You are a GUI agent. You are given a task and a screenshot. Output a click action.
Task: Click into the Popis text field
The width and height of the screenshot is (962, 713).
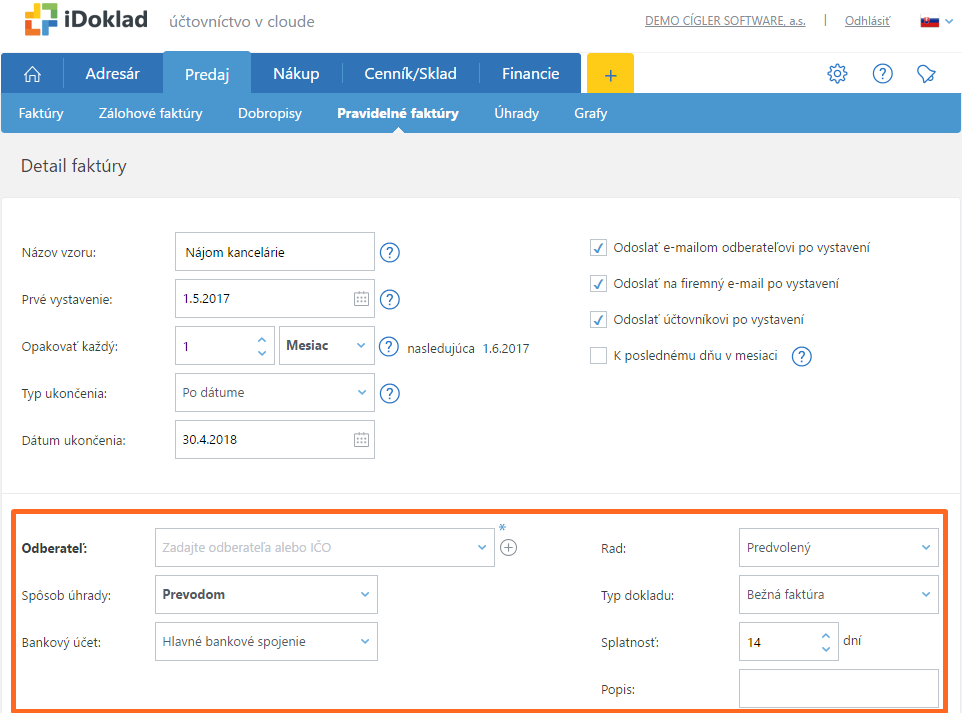[x=838, y=689]
